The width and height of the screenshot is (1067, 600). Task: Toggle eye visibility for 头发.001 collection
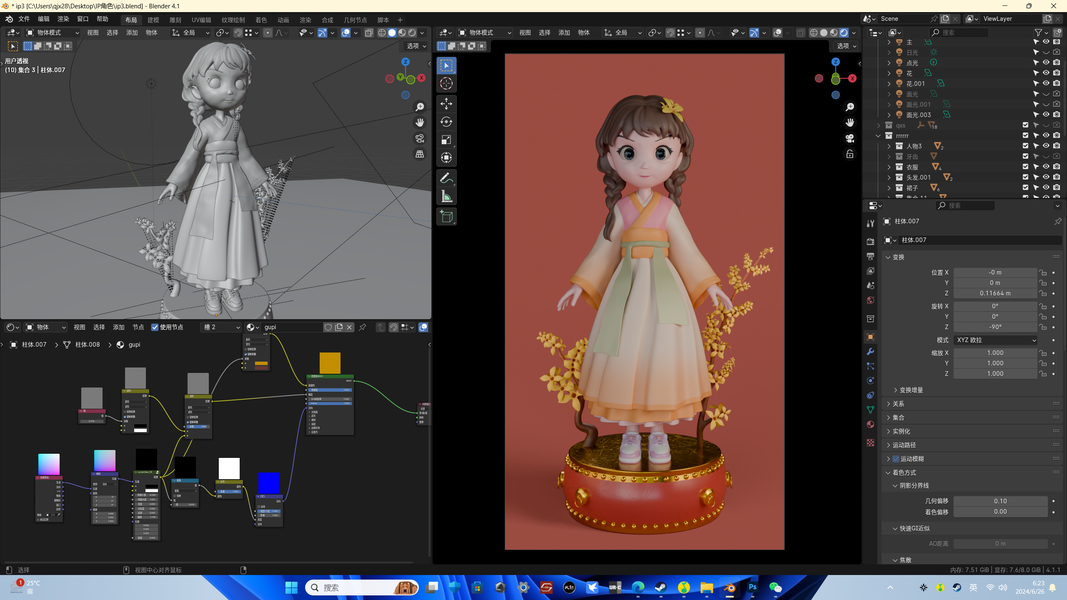1046,177
